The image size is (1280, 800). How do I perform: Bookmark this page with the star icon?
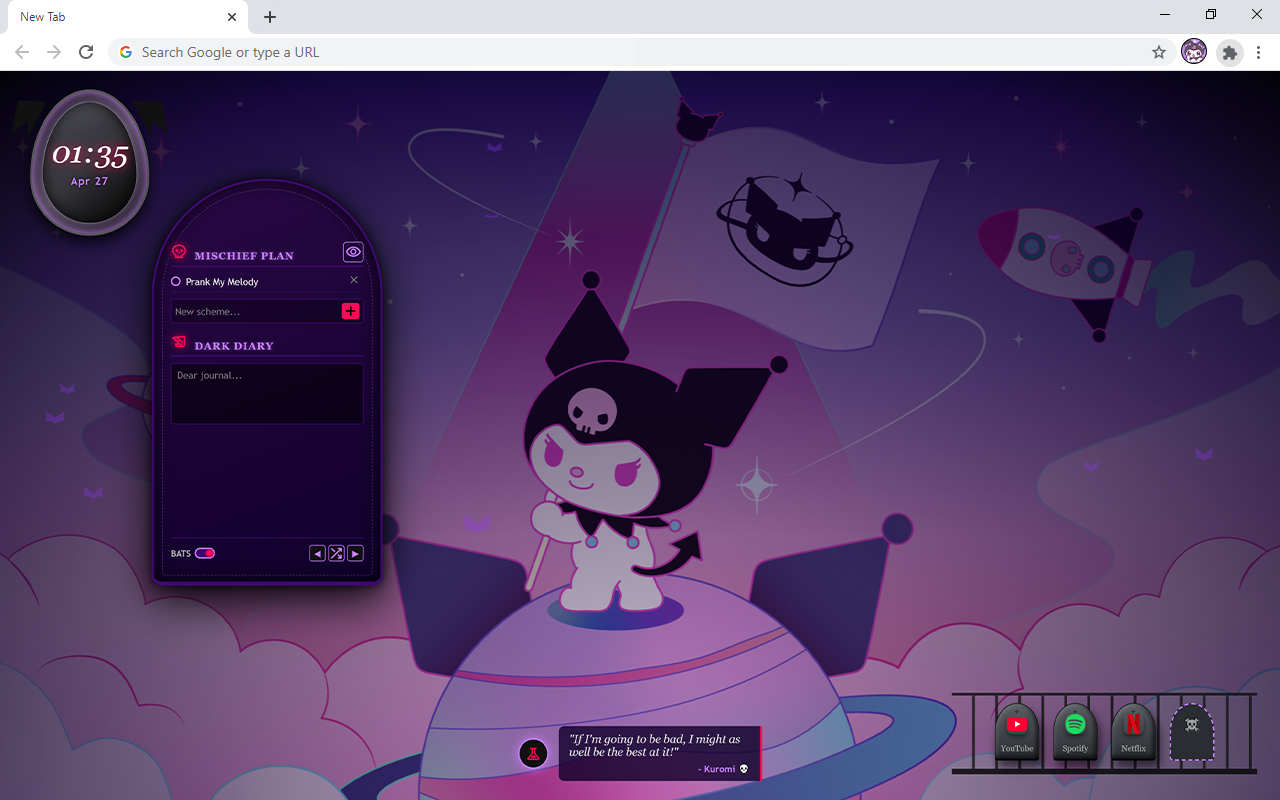click(x=1159, y=52)
